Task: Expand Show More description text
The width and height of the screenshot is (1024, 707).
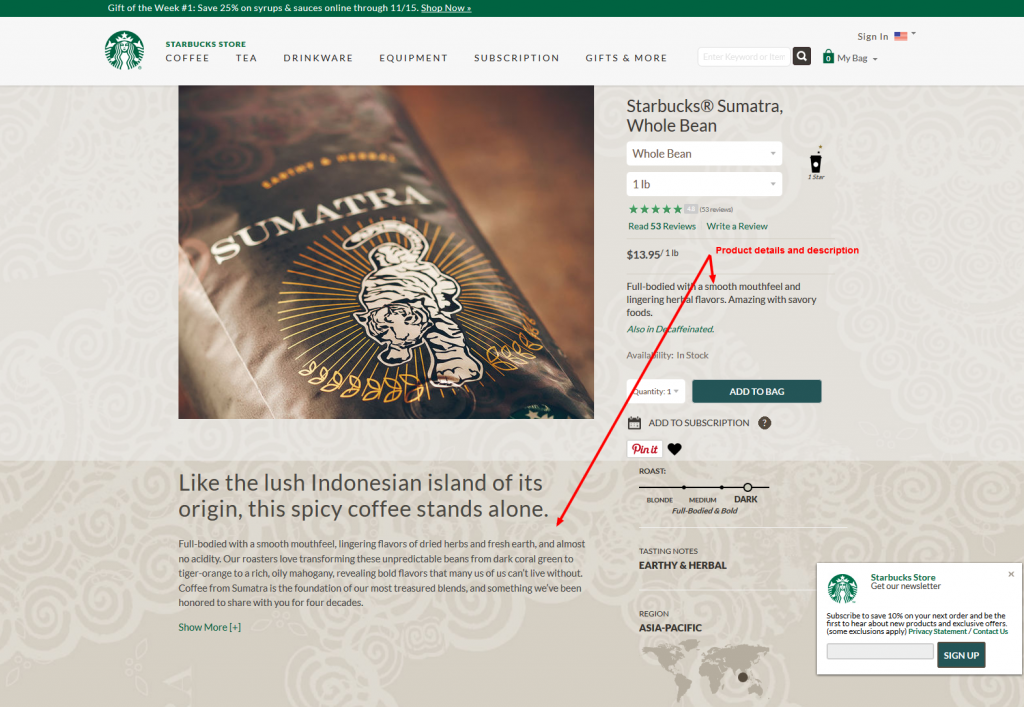Action: [x=210, y=627]
